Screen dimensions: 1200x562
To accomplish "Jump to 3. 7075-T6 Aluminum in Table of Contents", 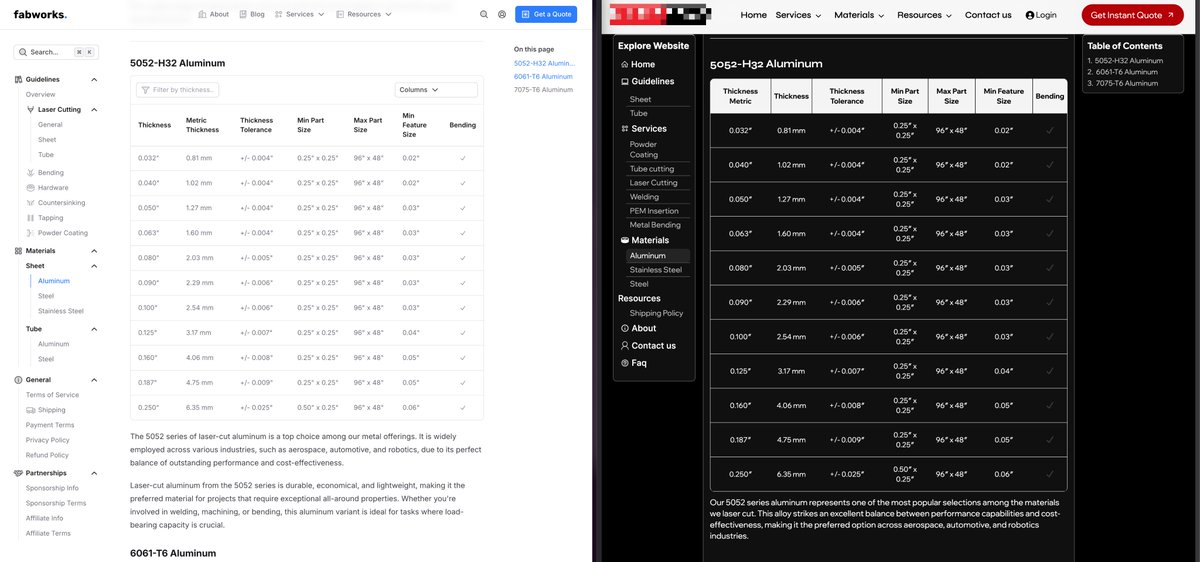I will click(1122, 83).
